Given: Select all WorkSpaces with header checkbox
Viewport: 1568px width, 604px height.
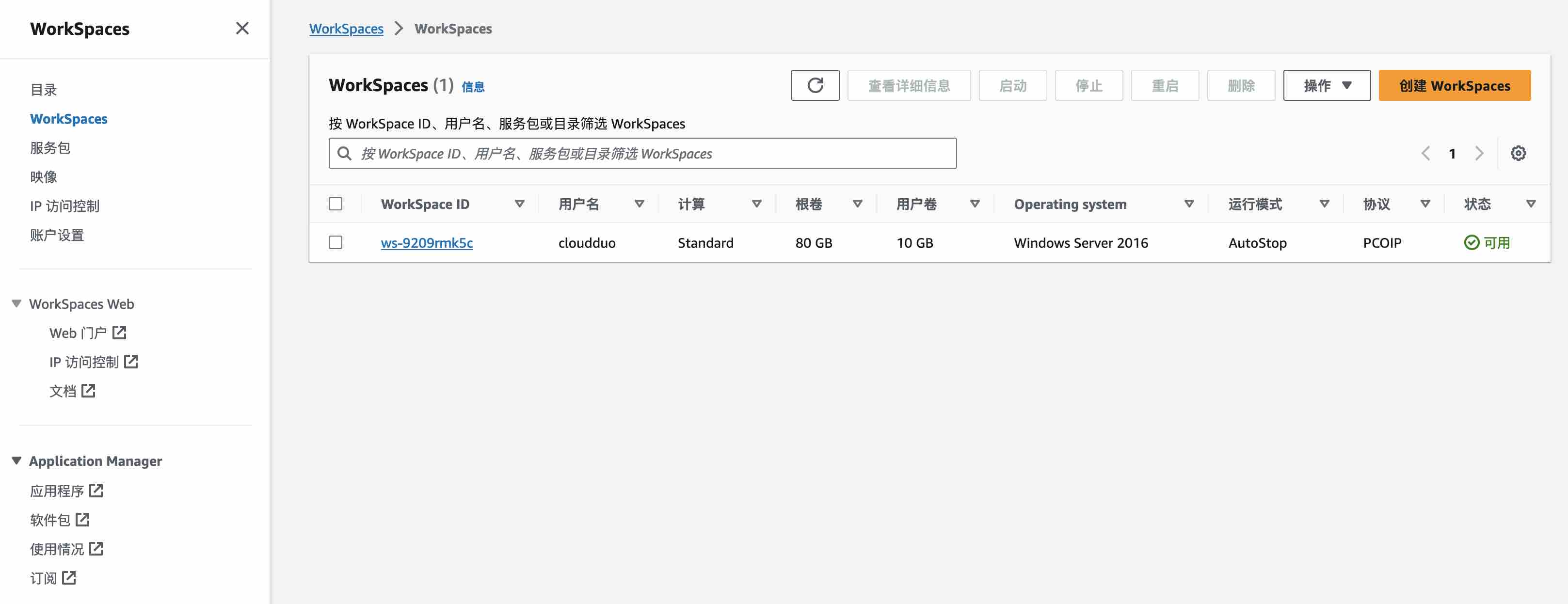Looking at the screenshot, I should [x=336, y=204].
